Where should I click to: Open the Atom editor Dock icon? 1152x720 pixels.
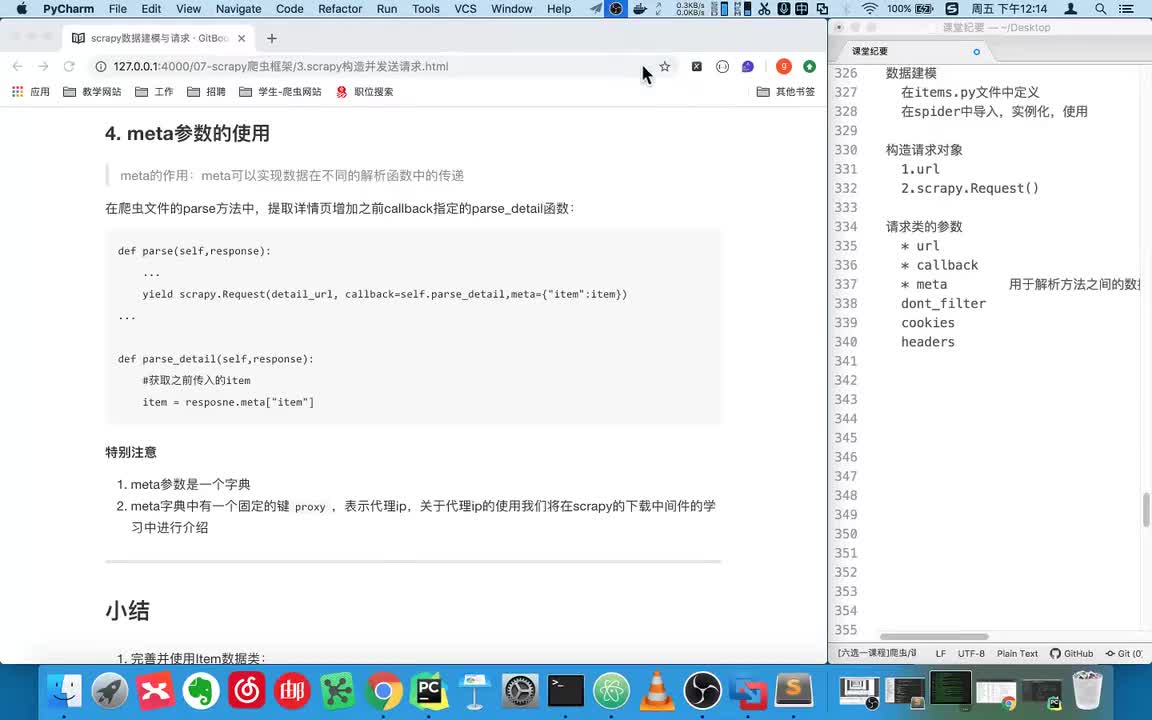(611, 691)
